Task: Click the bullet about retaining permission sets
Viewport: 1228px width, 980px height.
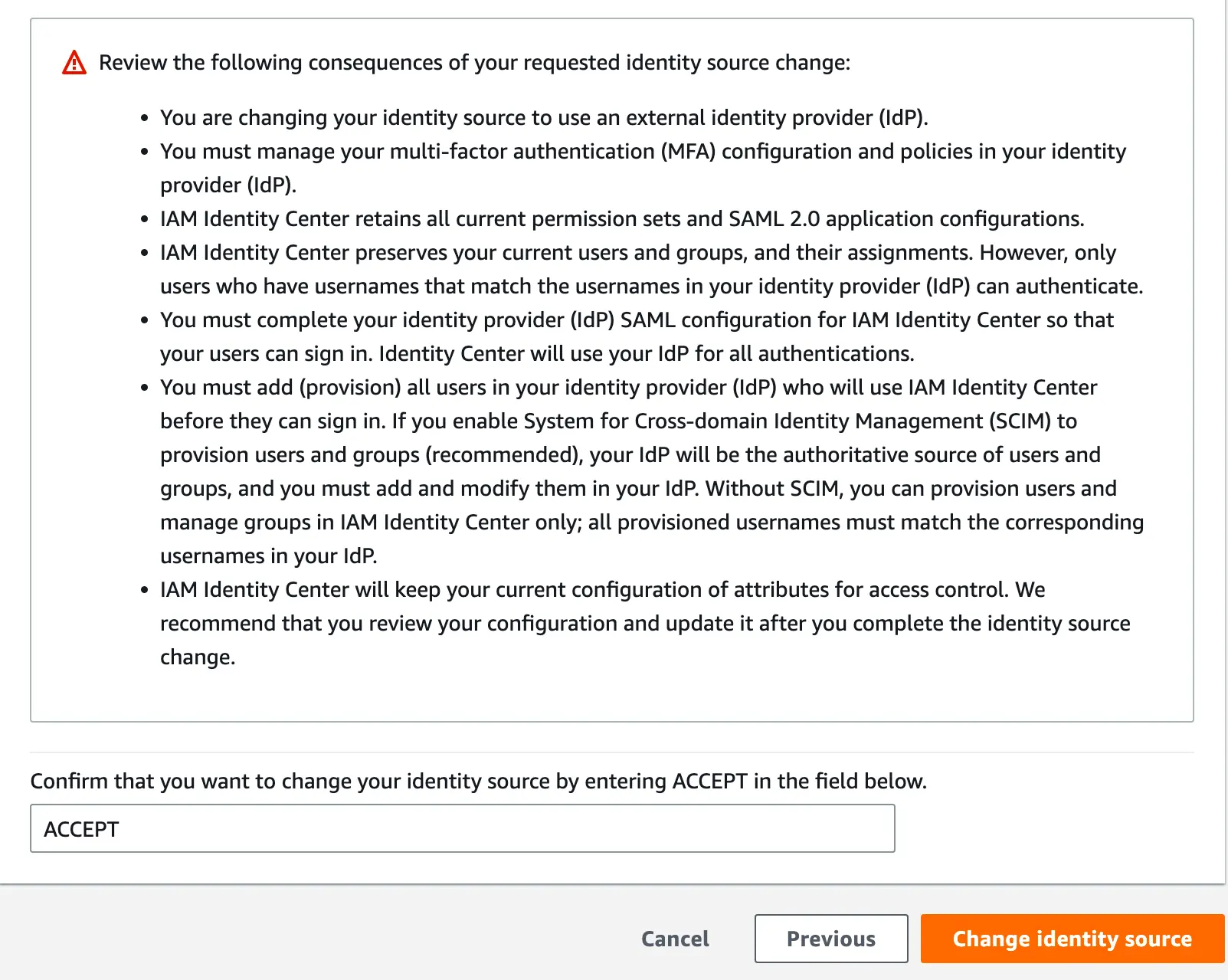Action: pos(621,219)
